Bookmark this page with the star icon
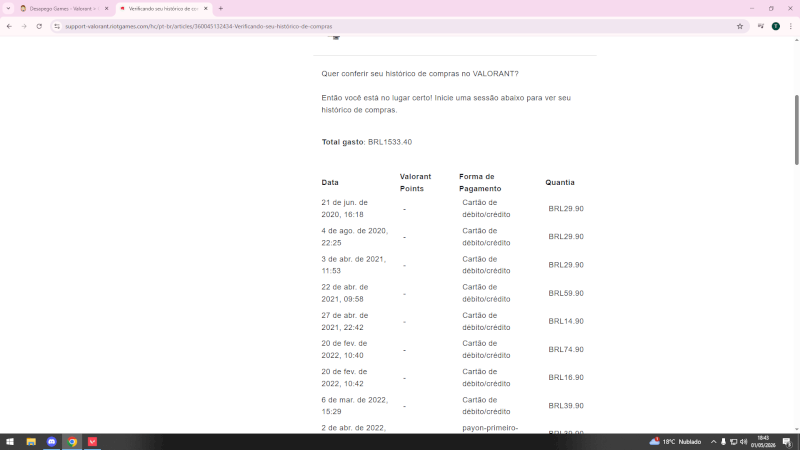800x450 pixels. 740,26
